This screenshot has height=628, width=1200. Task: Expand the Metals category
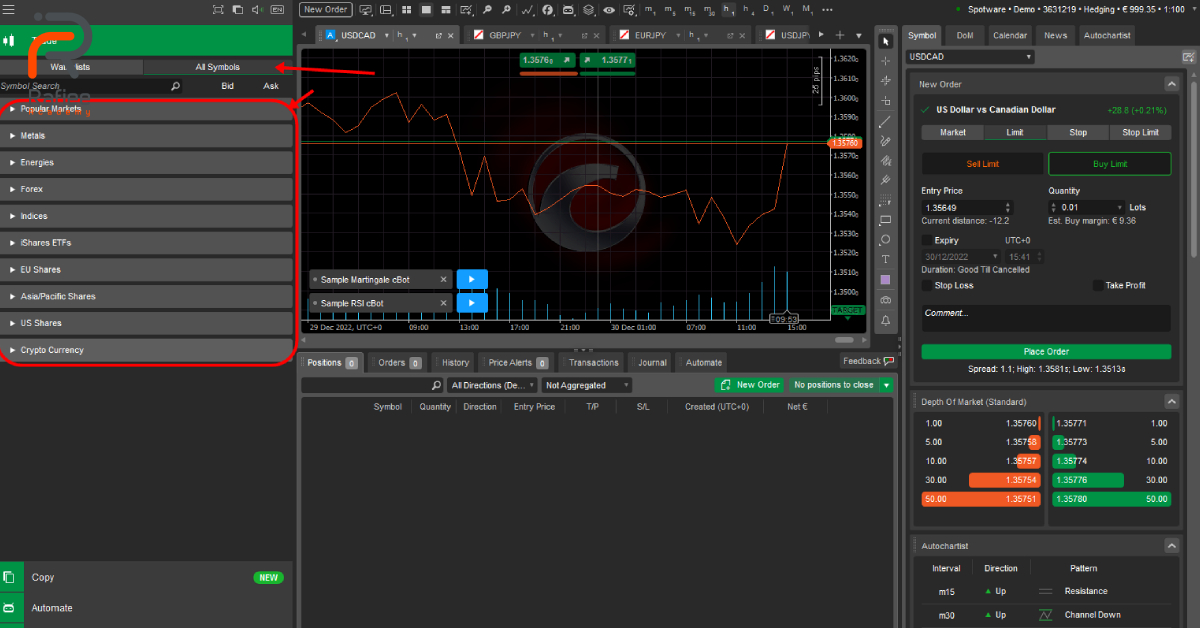pyautogui.click(x=147, y=135)
